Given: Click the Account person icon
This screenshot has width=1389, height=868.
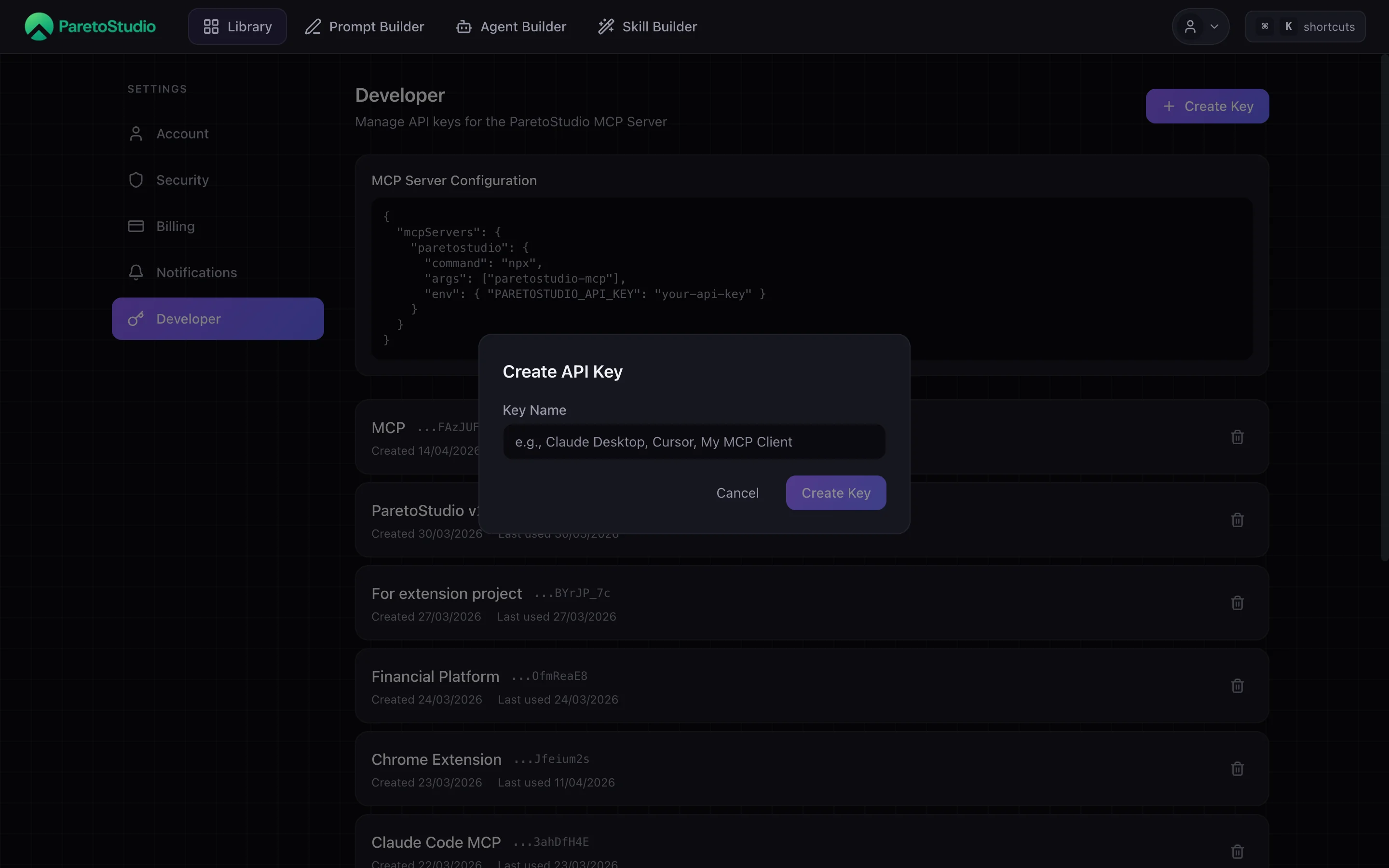Looking at the screenshot, I should [136, 134].
